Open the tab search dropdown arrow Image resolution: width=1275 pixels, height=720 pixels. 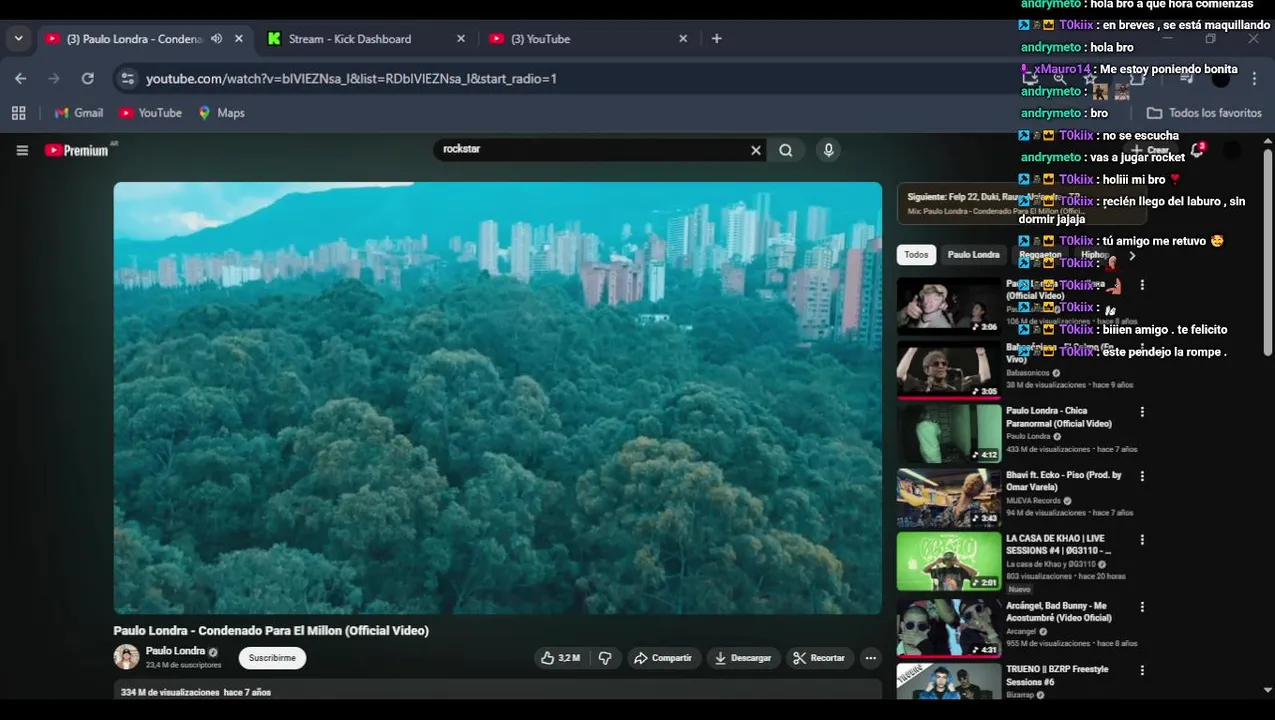(x=18, y=39)
